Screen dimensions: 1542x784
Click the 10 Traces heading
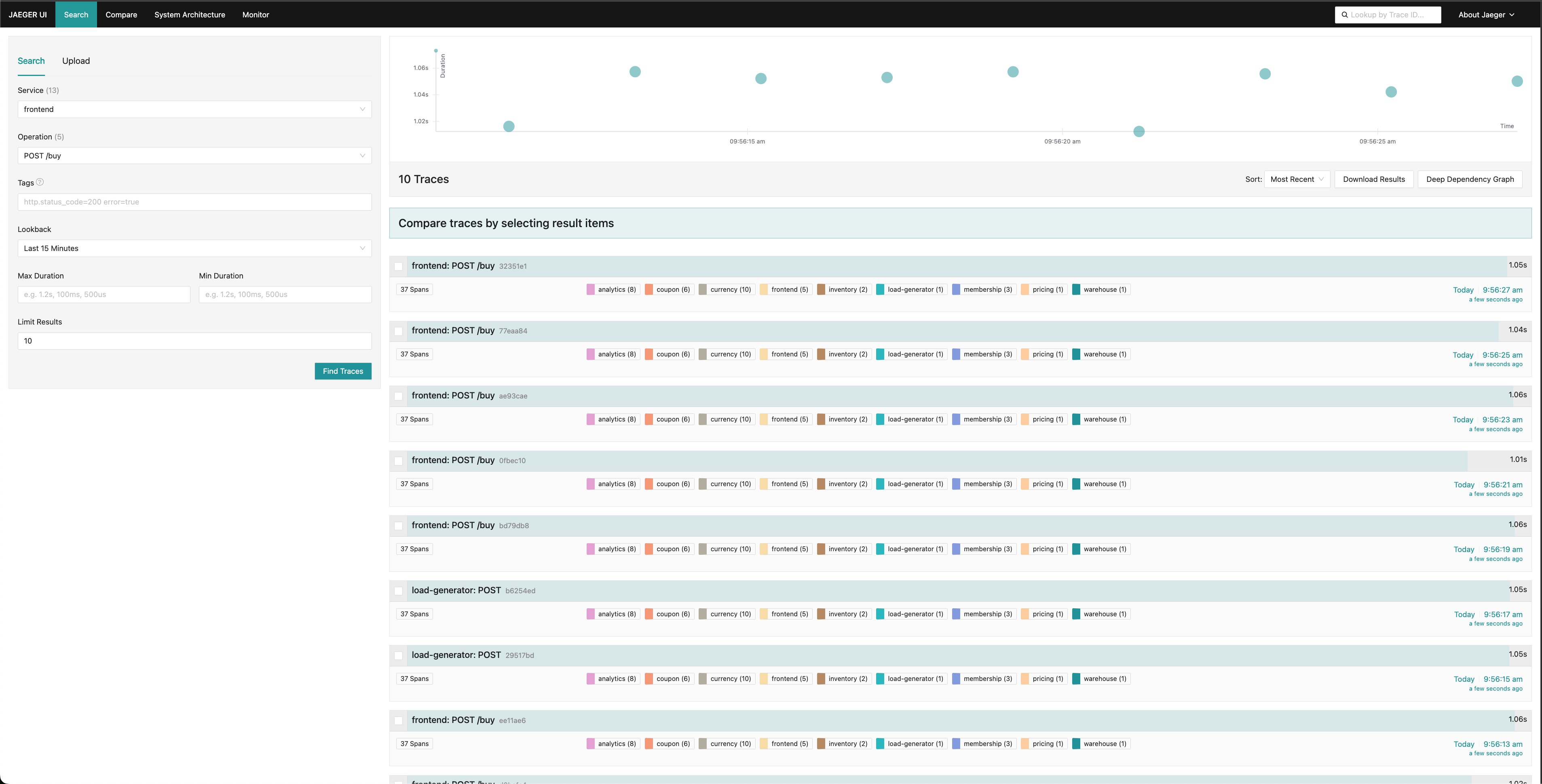point(423,179)
